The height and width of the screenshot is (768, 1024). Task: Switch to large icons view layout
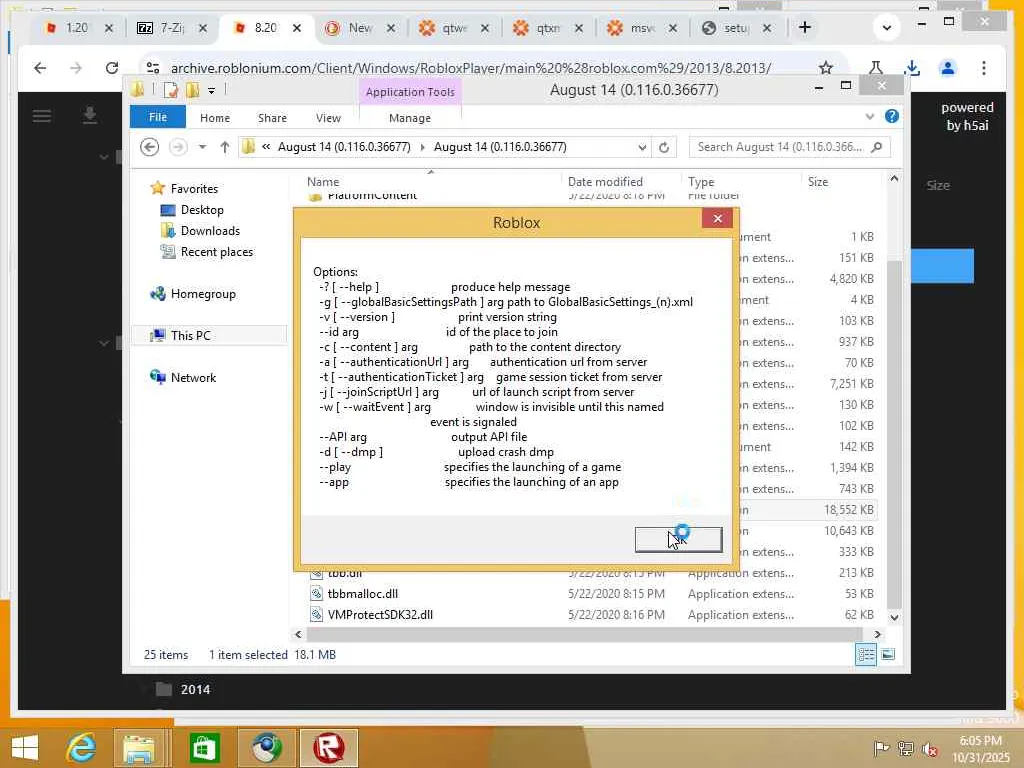pyautogui.click(x=888, y=654)
